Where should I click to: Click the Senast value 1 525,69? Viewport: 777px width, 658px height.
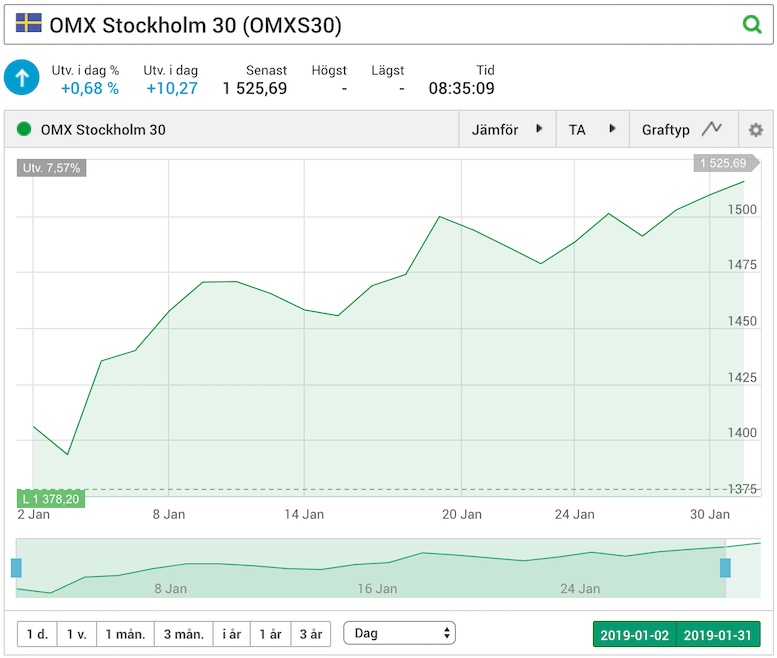tap(255, 89)
